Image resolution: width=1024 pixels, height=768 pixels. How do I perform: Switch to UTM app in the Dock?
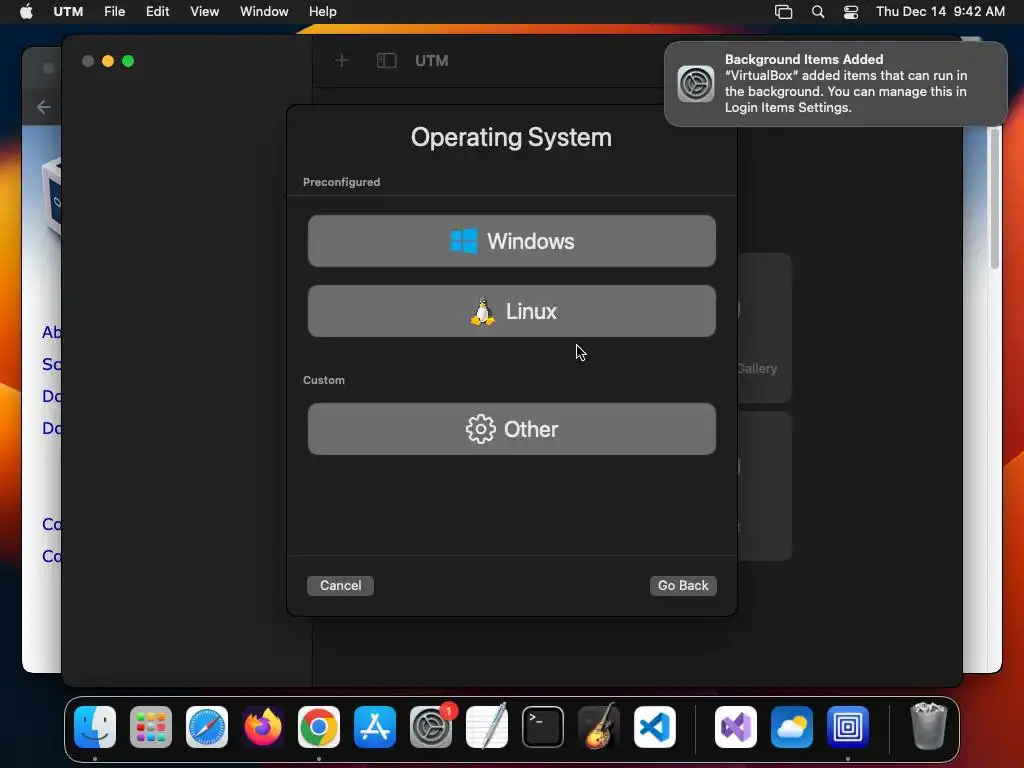pos(848,727)
